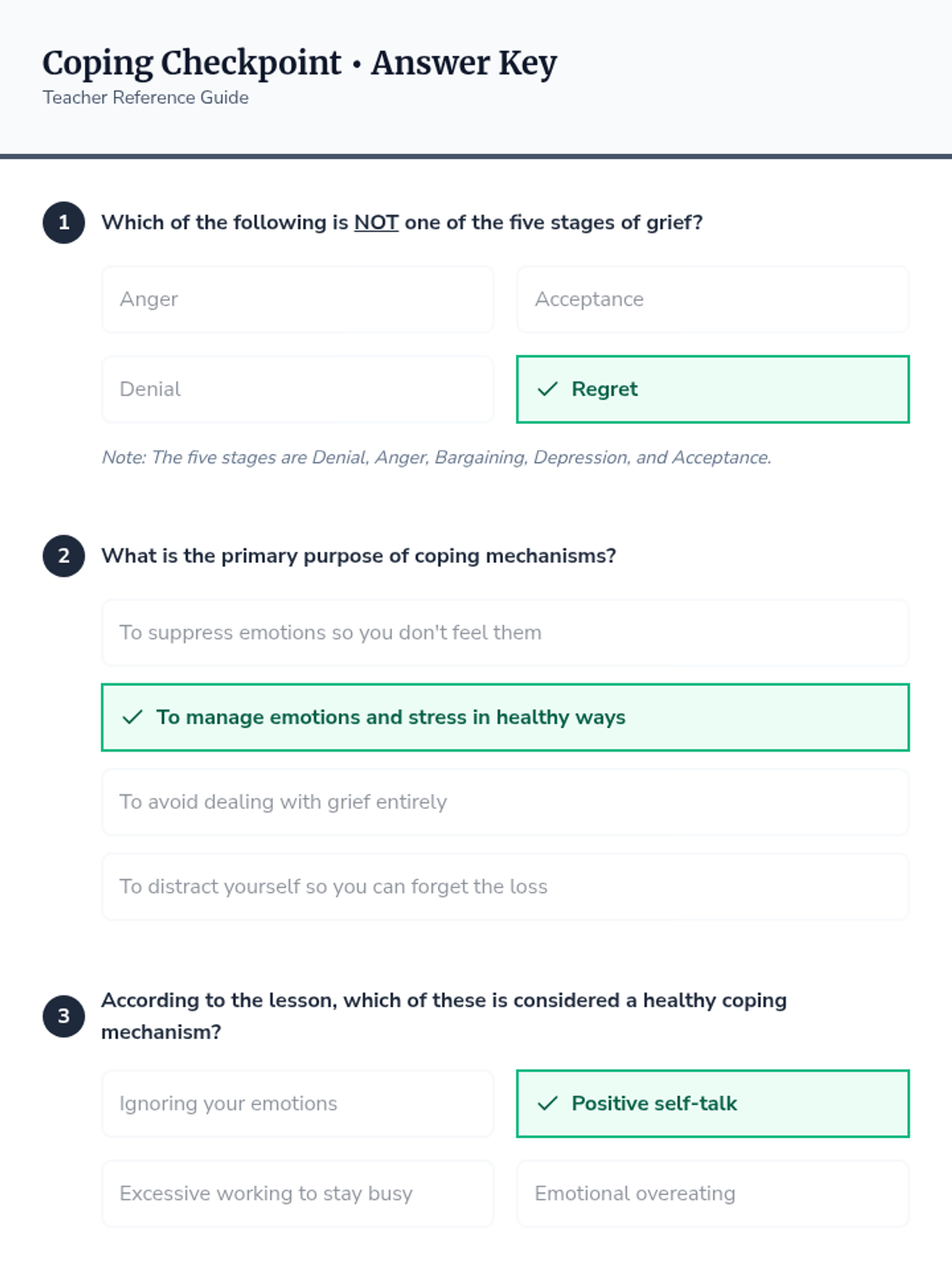The image size is (952, 1270).
Task: Click the question 1 number badge
Action: [63, 222]
